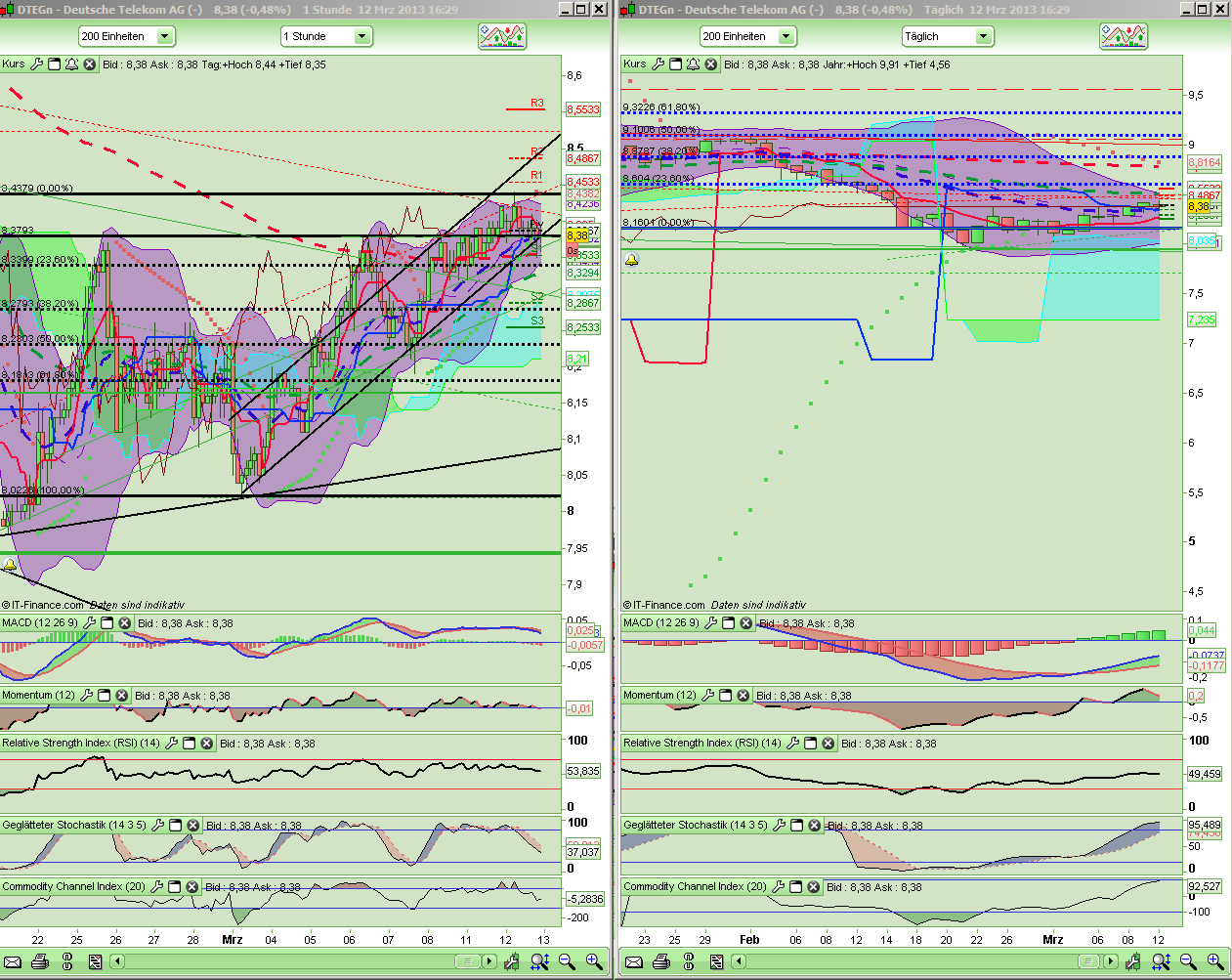Open Kurs settings wrench in hourly chart

coord(37,64)
